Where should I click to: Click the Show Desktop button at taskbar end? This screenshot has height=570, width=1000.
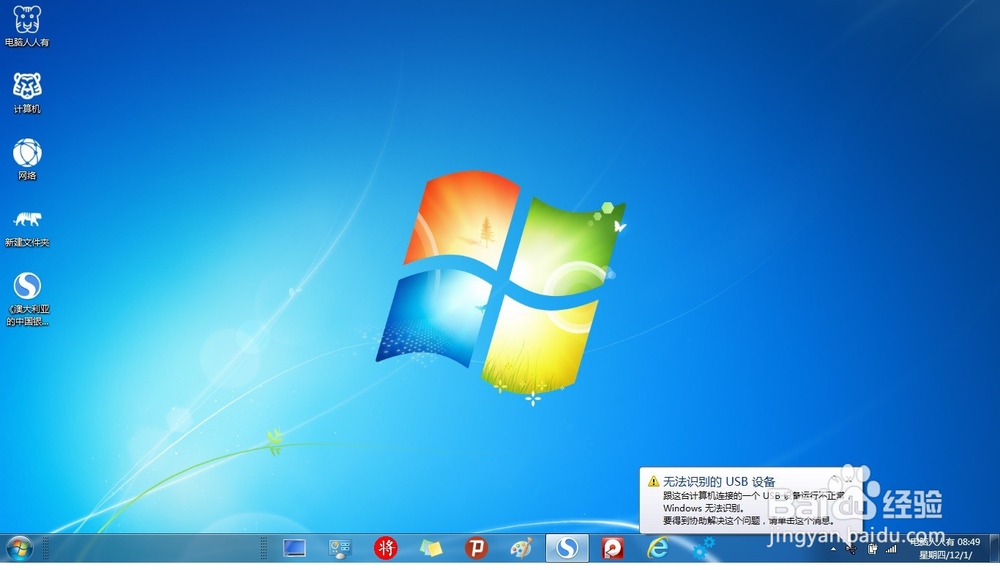tap(994, 548)
